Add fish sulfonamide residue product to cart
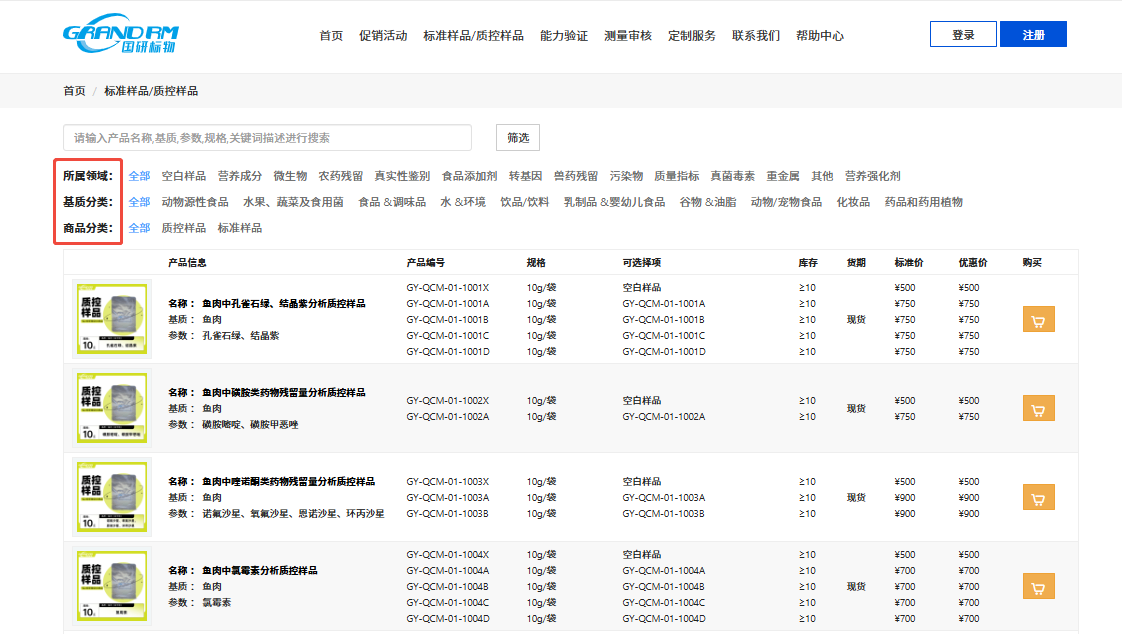The image size is (1122, 634). pyautogui.click(x=1038, y=408)
